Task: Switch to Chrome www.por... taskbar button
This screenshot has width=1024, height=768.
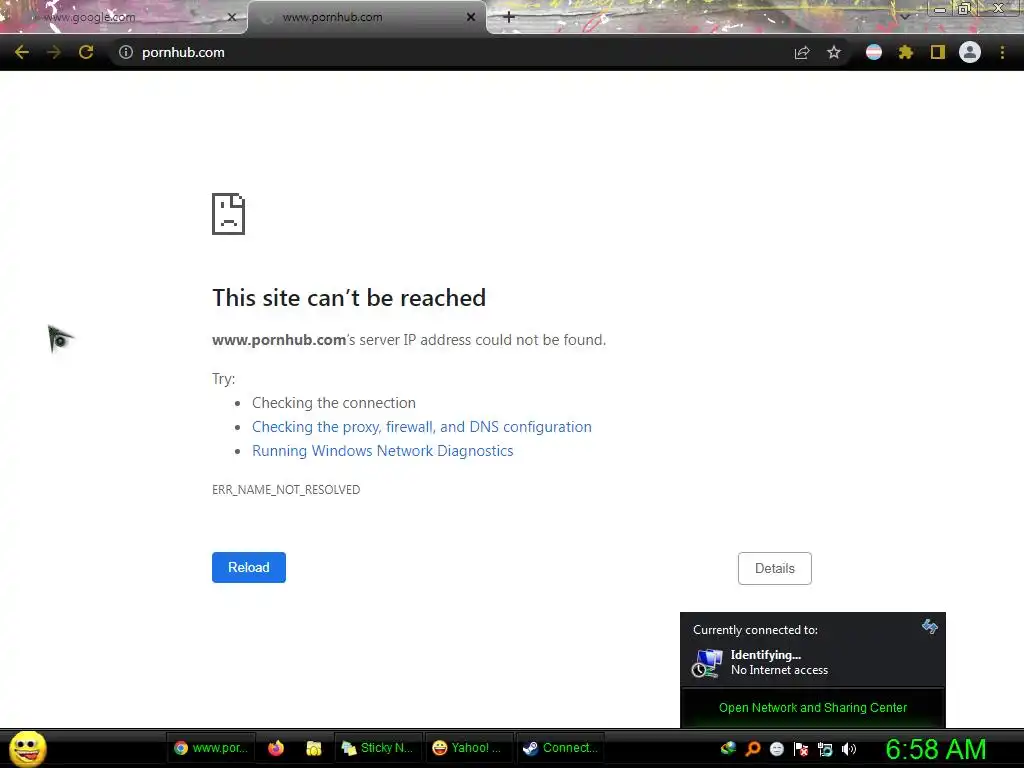Action: (210, 748)
